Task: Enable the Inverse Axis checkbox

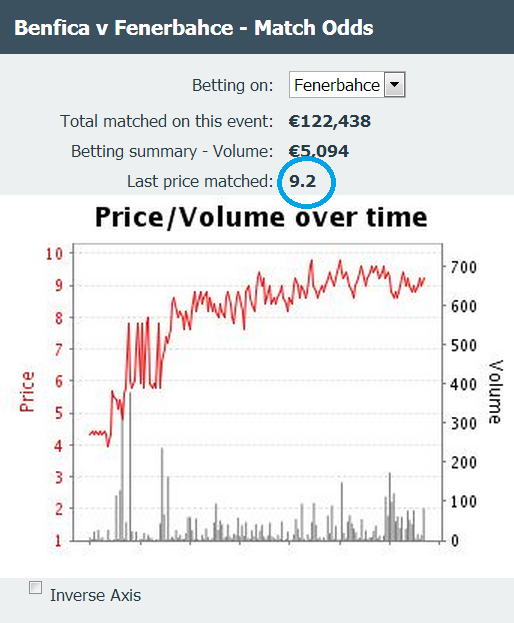Action: 35,587
